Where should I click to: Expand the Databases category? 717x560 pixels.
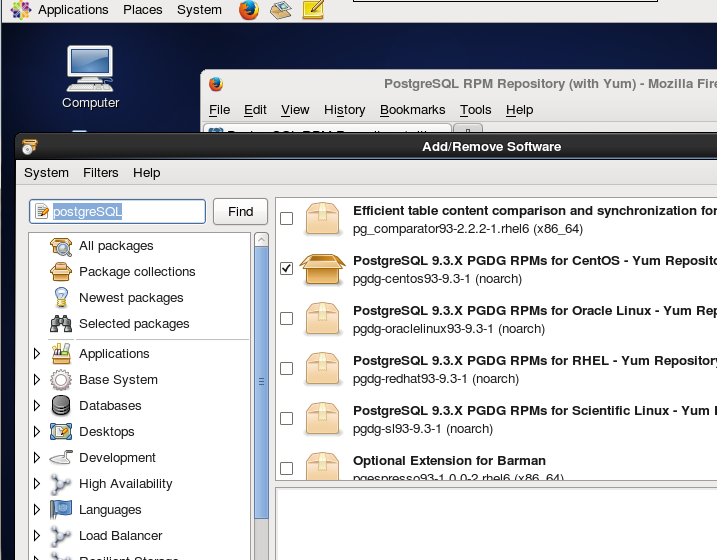pos(37,405)
